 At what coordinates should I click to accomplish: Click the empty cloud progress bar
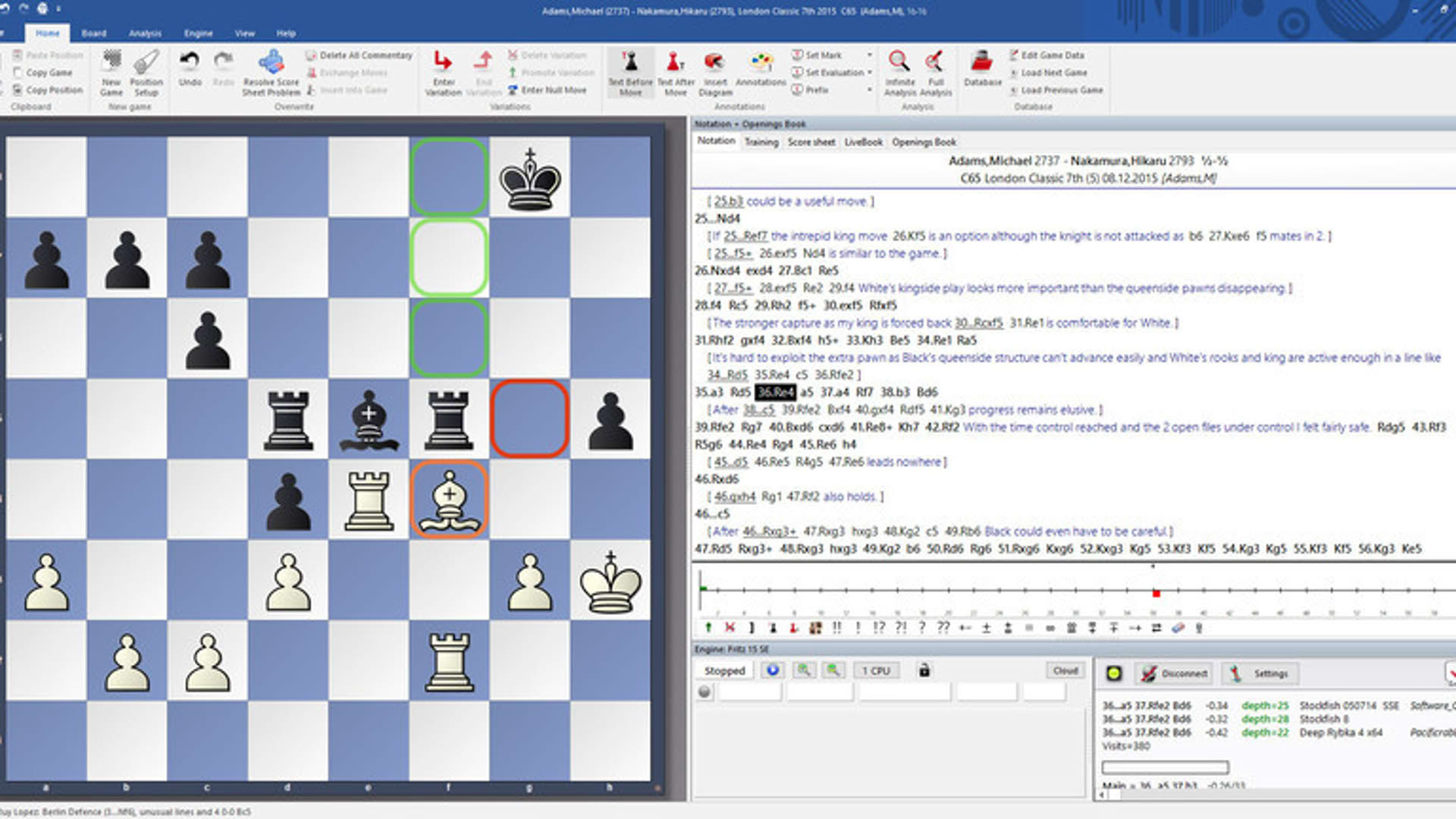[x=1165, y=767]
